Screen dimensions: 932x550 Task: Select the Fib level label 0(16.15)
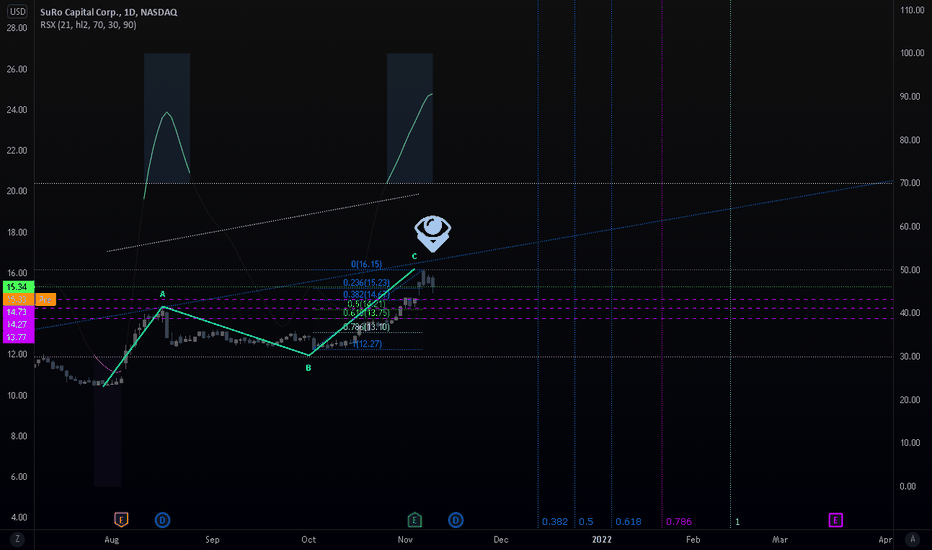(x=366, y=264)
